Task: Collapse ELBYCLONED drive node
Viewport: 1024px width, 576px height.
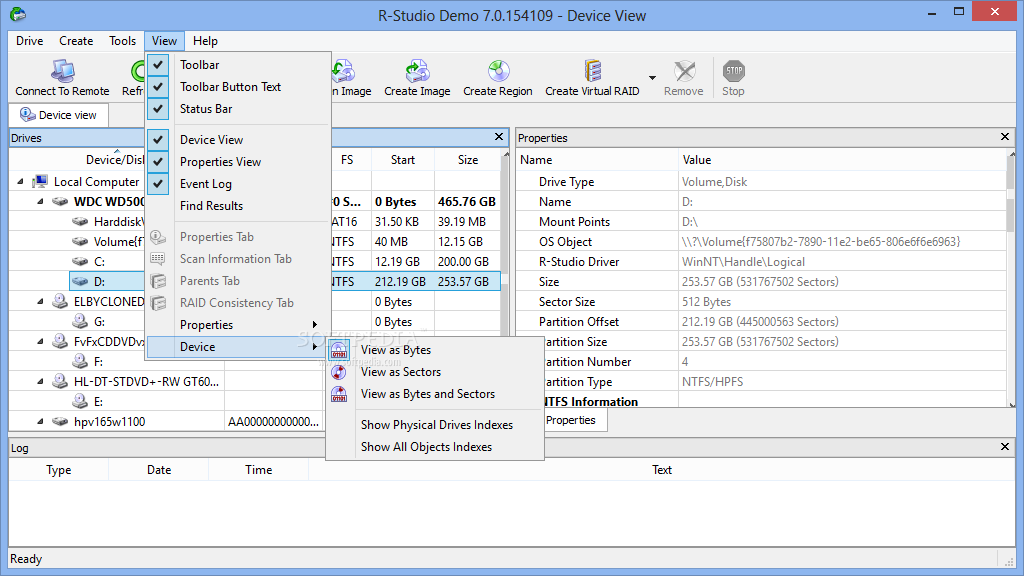Action: (x=40, y=302)
